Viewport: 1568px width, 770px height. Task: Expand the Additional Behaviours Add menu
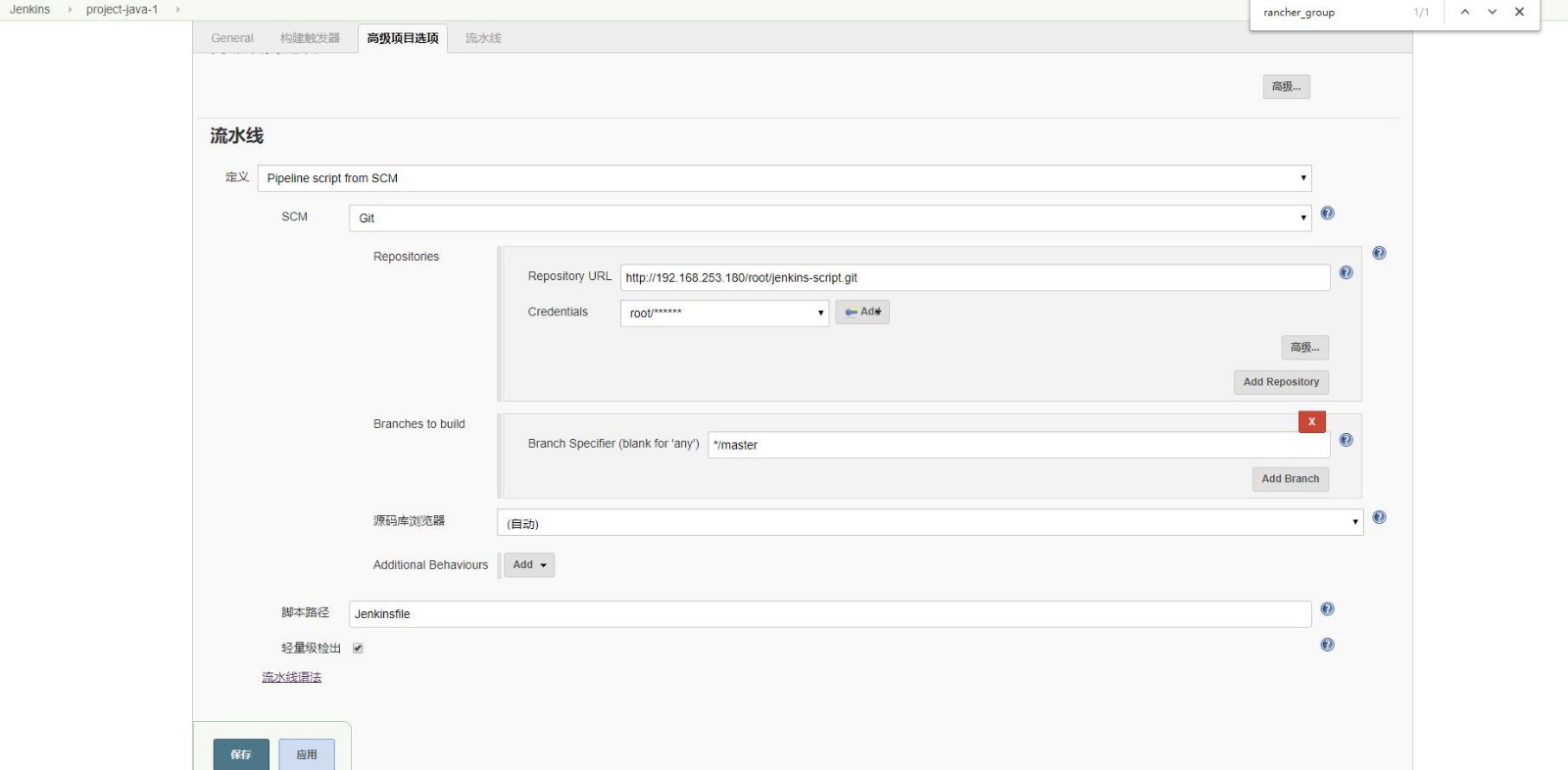(x=529, y=565)
